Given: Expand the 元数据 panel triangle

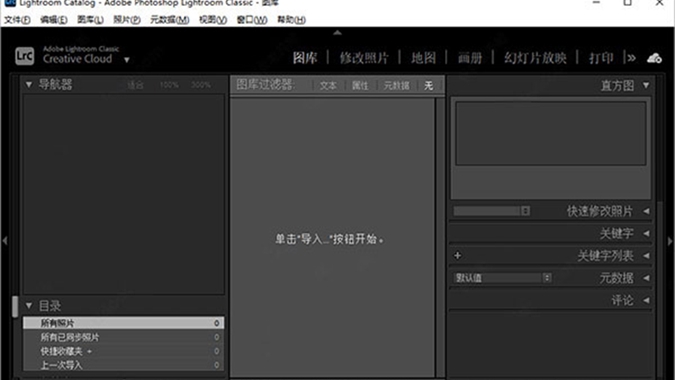Looking at the screenshot, I should click(646, 278).
